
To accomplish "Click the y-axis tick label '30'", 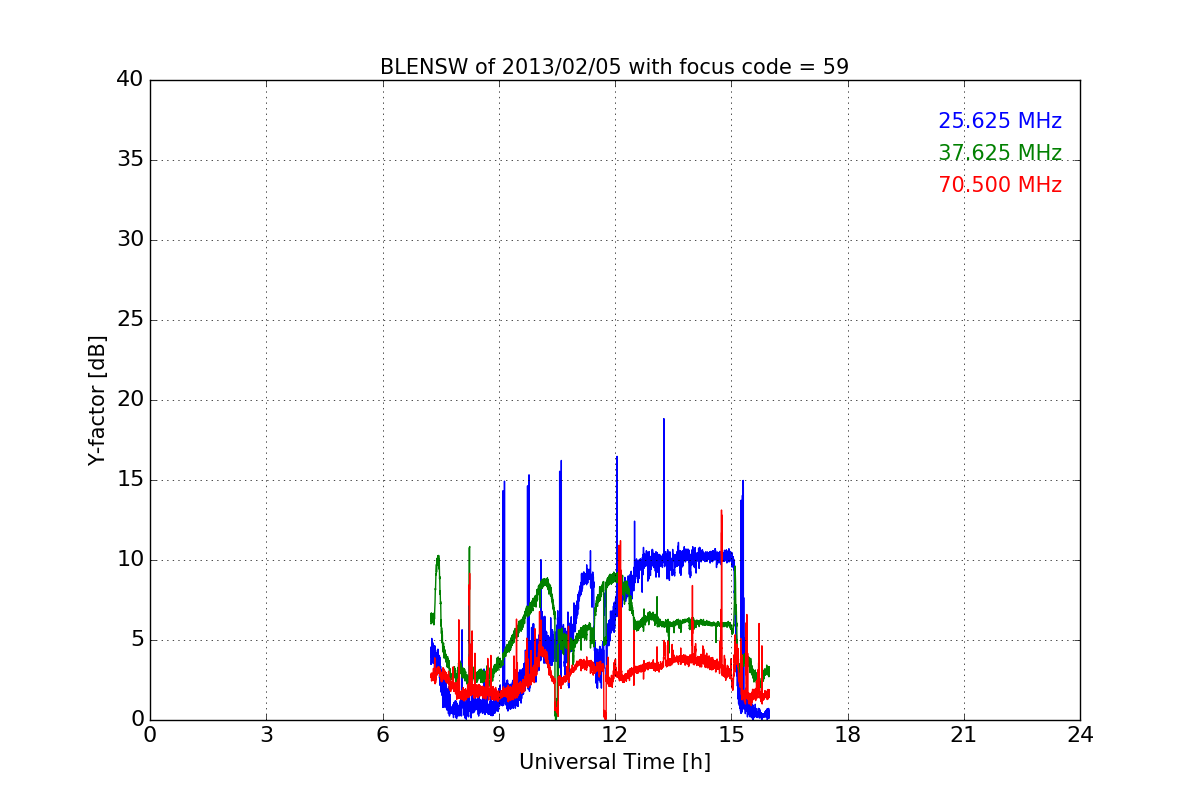I will click(x=130, y=240).
